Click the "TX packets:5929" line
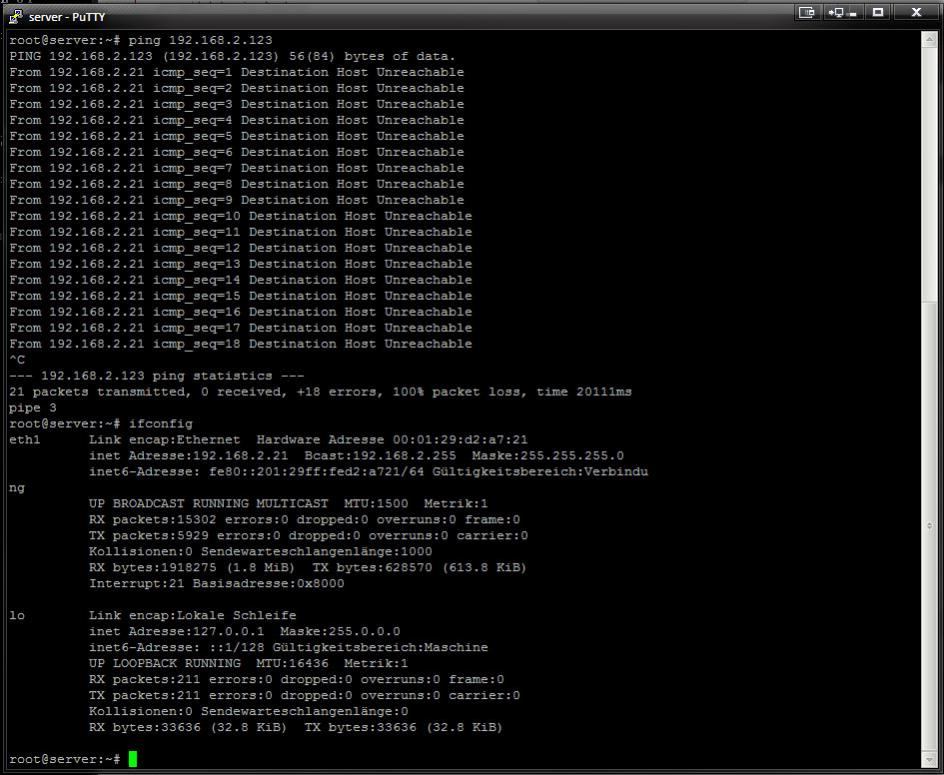 coord(308,535)
